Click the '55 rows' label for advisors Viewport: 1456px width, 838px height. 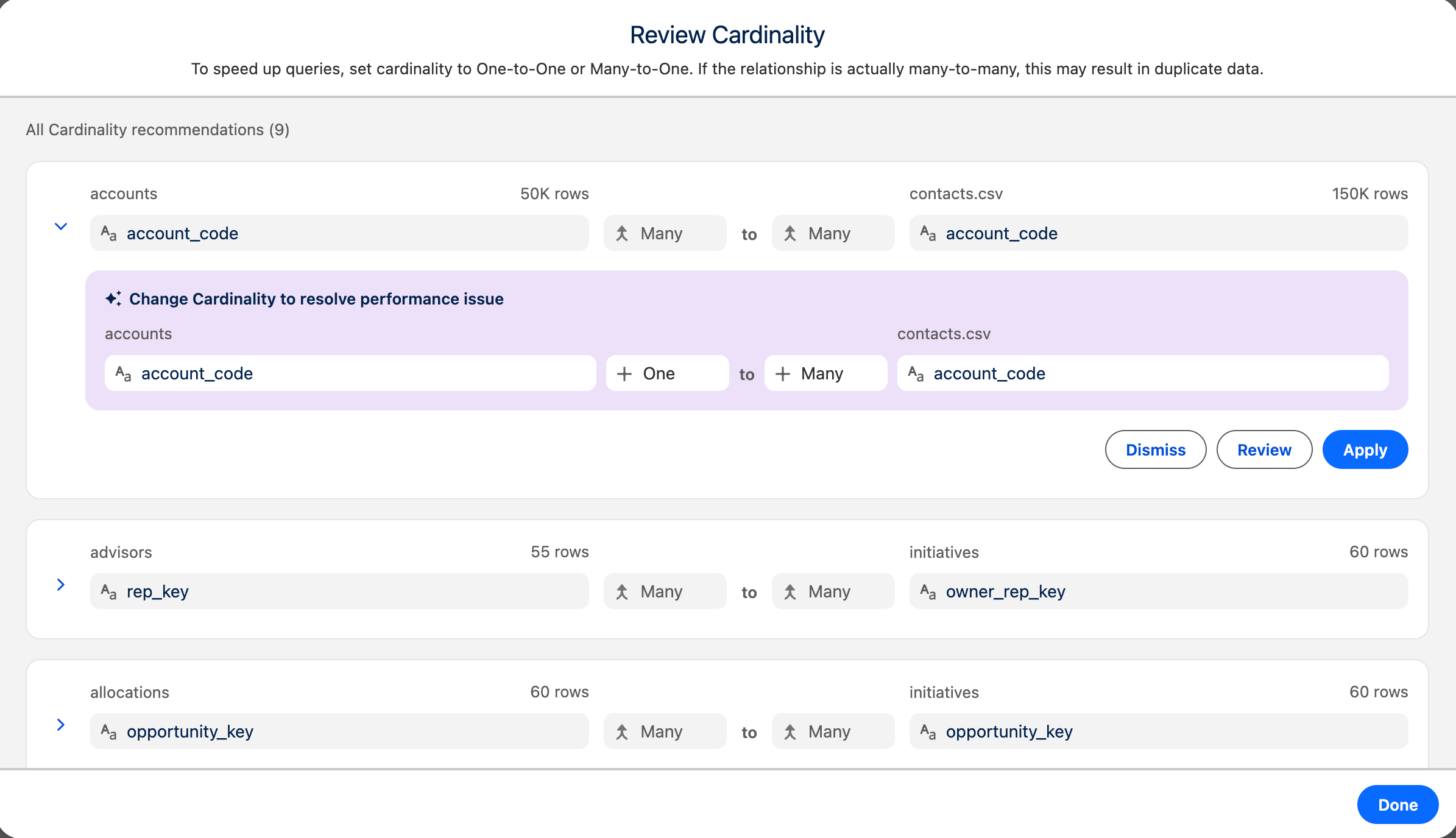pyautogui.click(x=559, y=552)
